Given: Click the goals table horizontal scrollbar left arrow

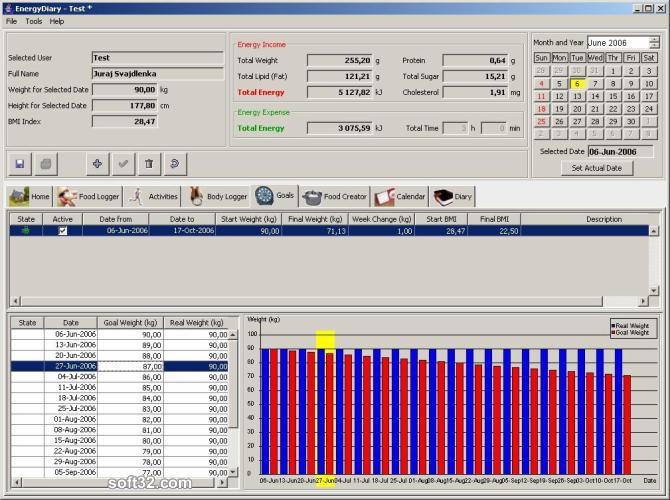Looking at the screenshot, I should [15, 301].
